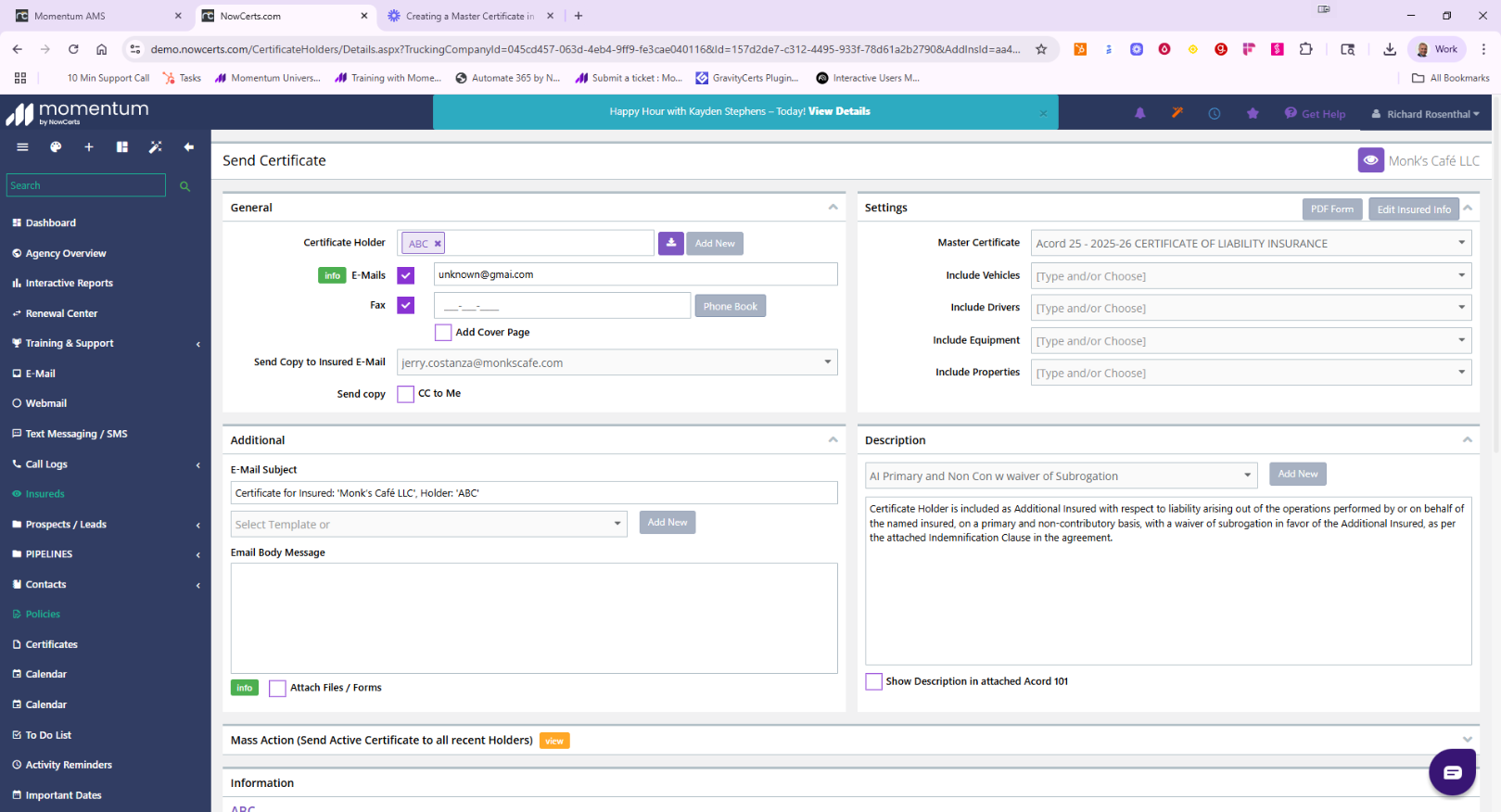Collapse the General section

(x=833, y=208)
